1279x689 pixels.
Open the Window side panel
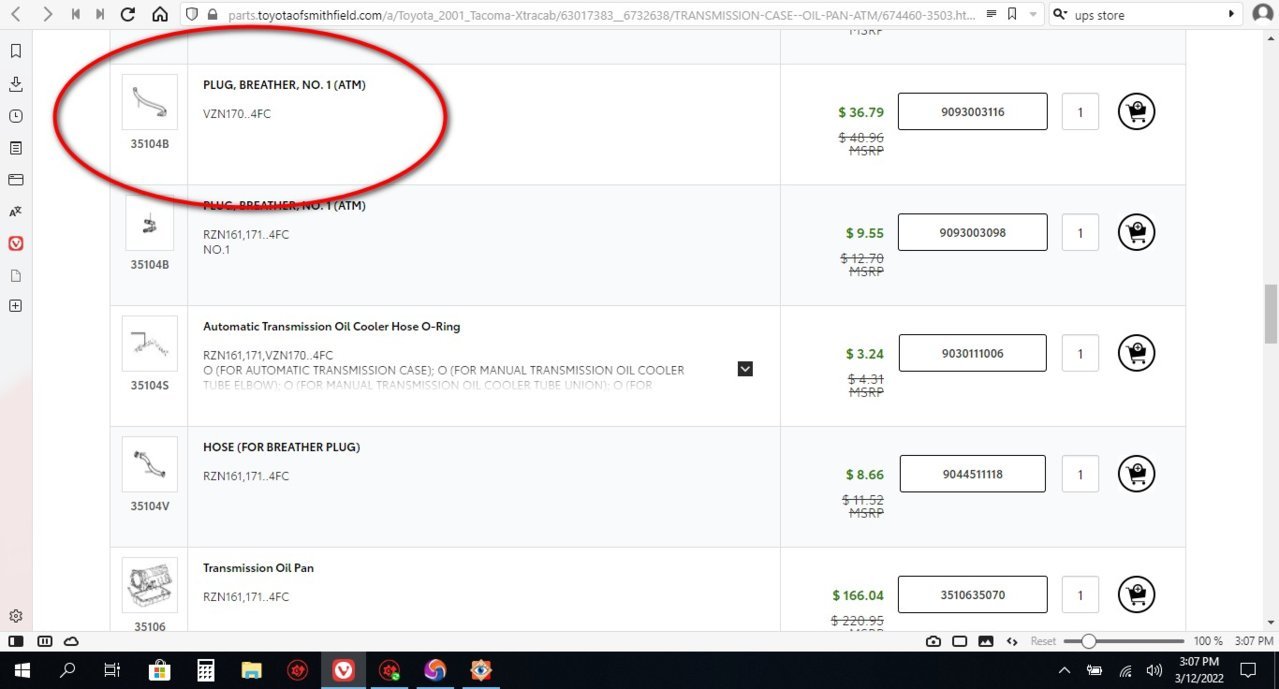point(15,180)
